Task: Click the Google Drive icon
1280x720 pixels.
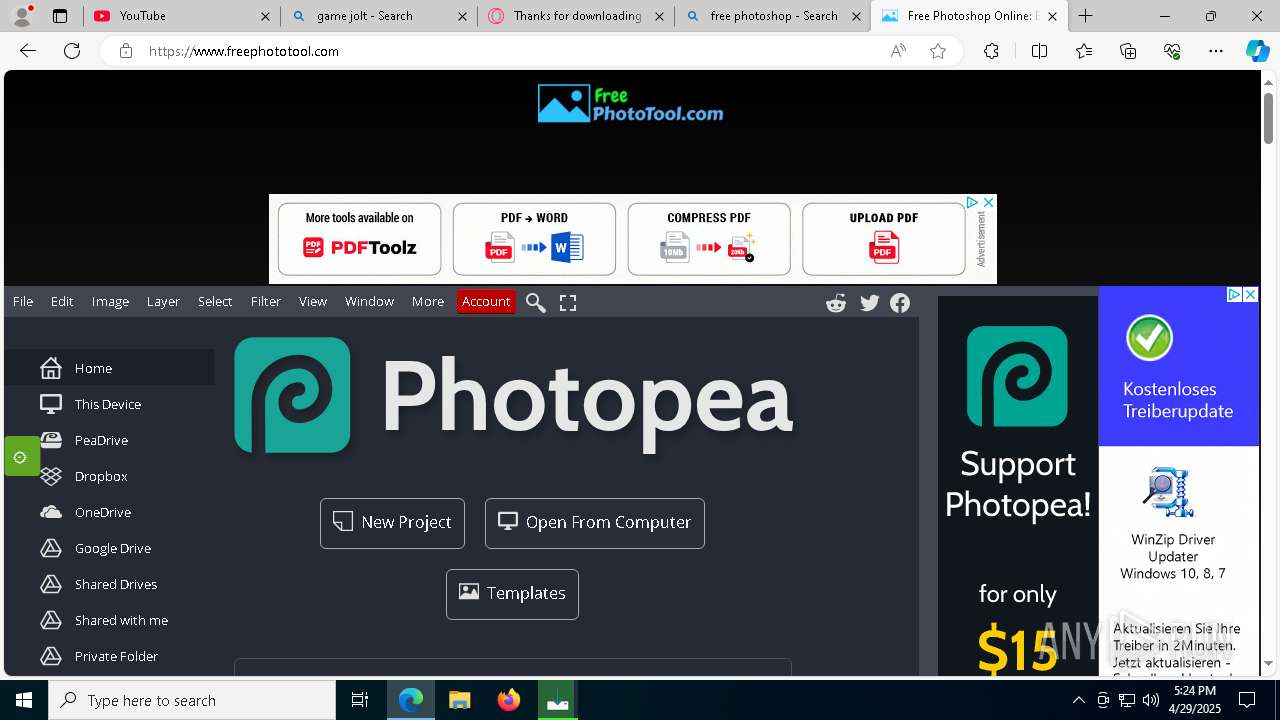Action: coord(51,548)
